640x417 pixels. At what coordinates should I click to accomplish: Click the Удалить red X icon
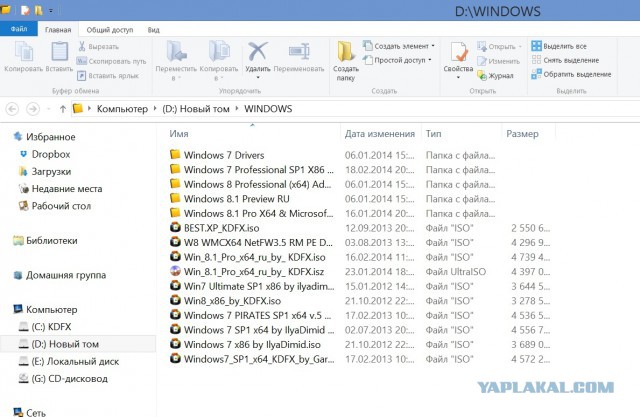(x=258, y=51)
